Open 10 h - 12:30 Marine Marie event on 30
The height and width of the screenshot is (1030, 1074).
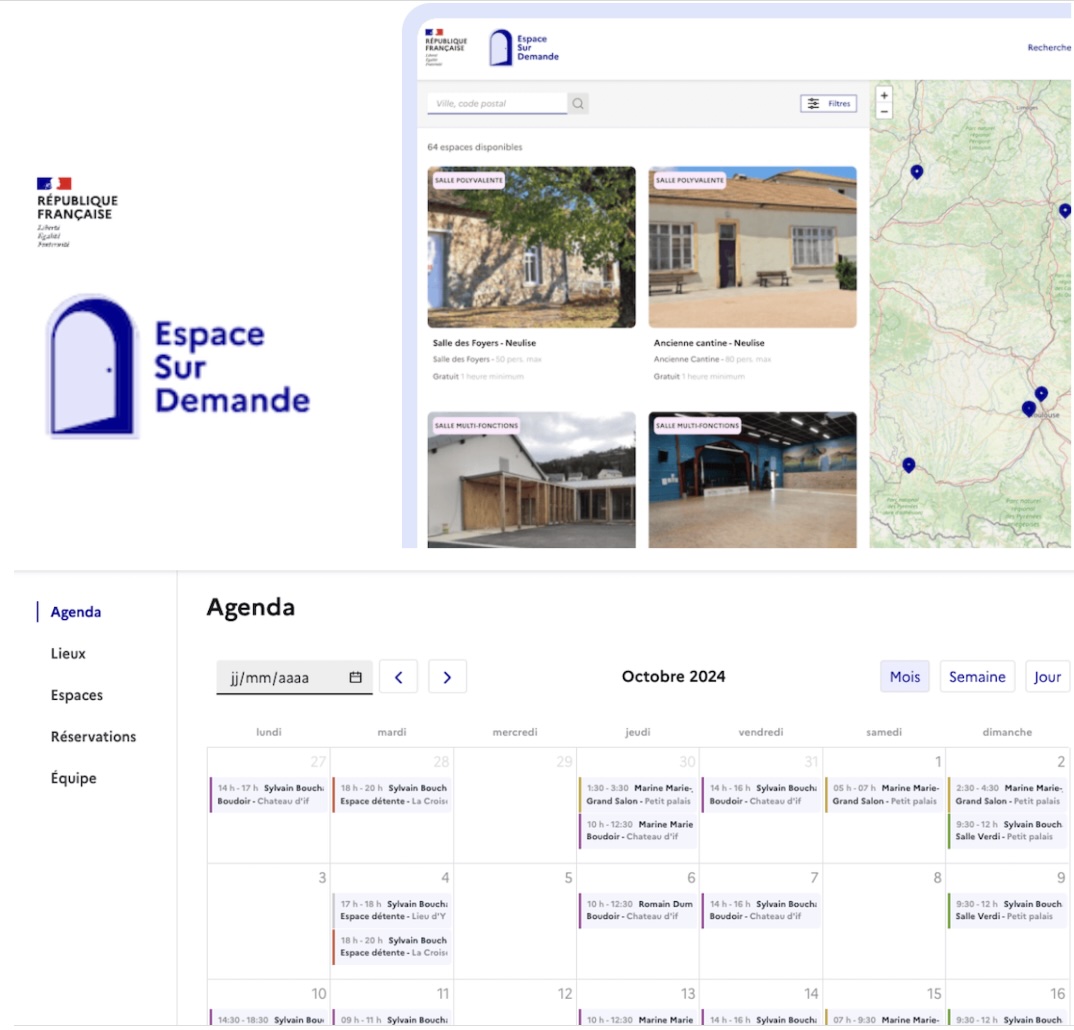pyautogui.click(x=638, y=831)
